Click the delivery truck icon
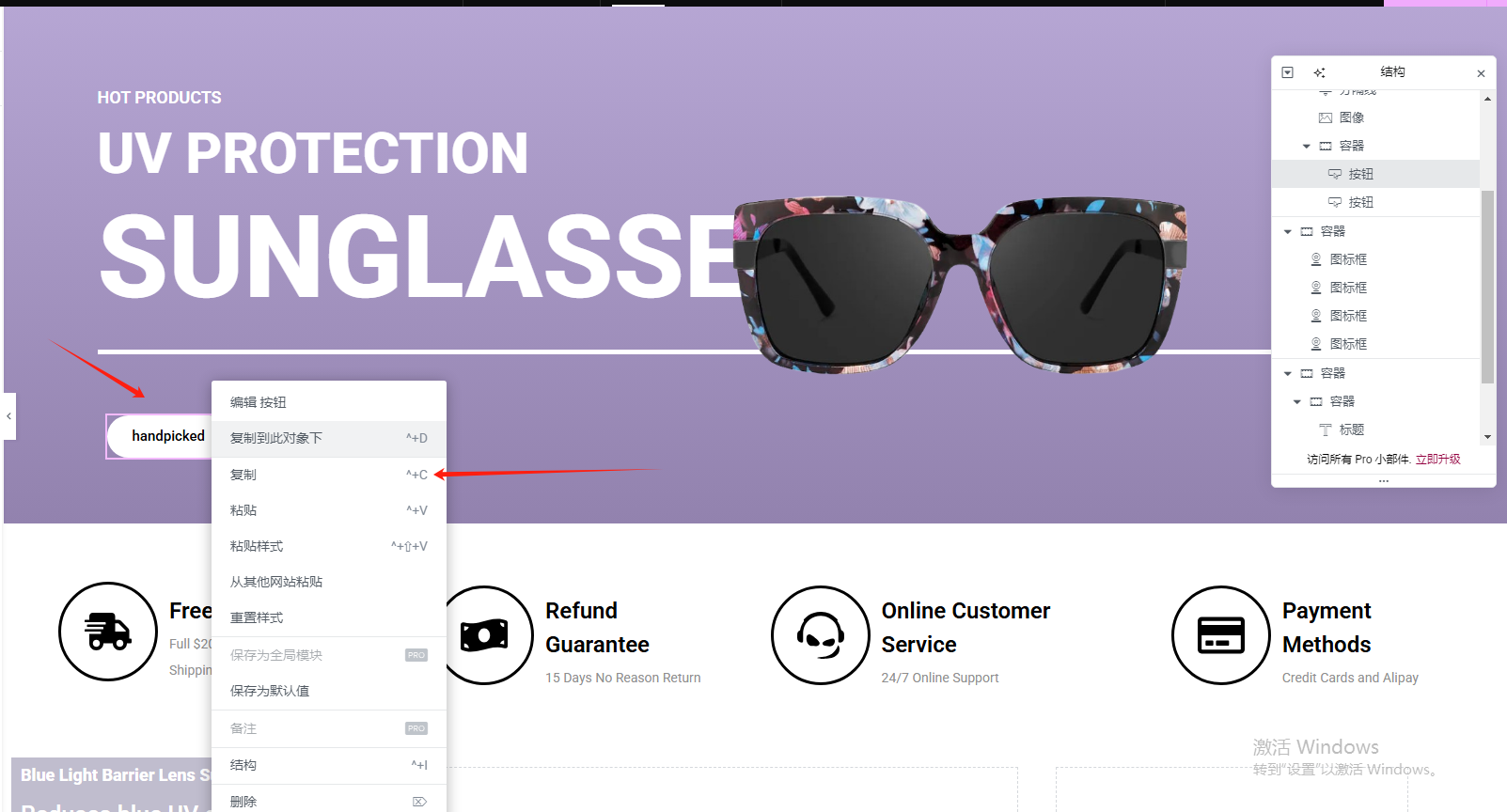 (108, 632)
